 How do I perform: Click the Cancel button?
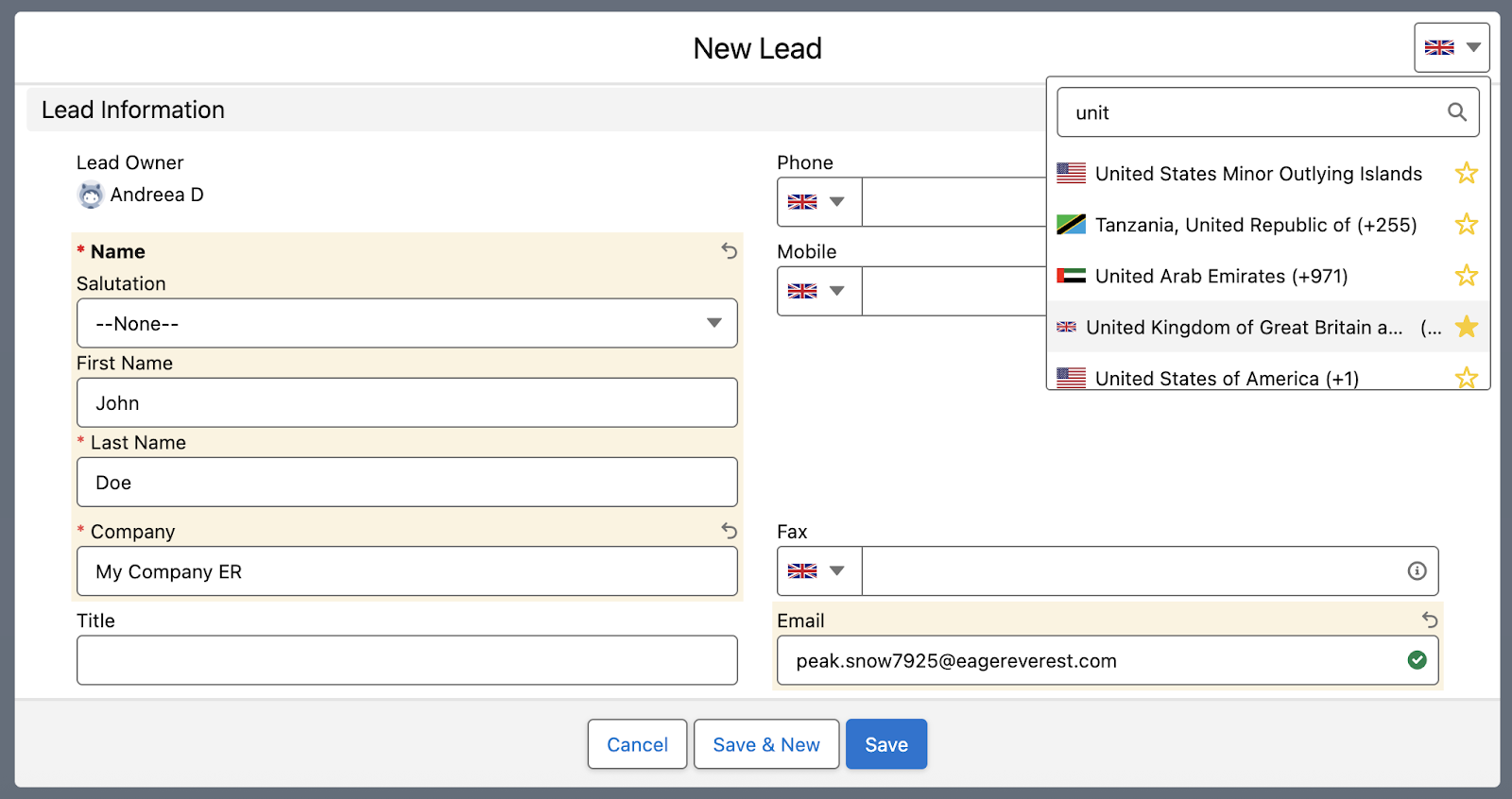637,744
